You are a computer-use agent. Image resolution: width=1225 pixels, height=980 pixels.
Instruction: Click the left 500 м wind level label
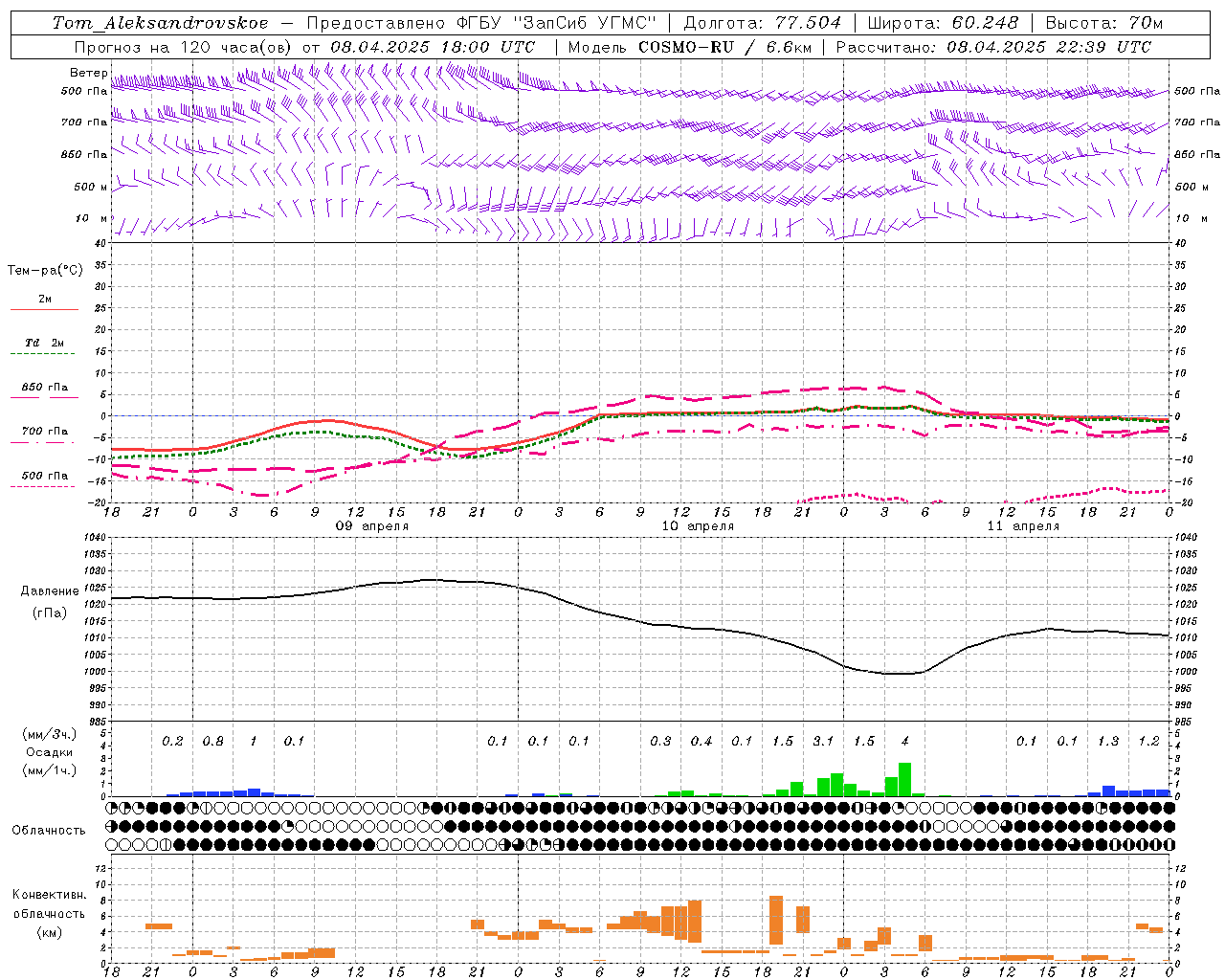[91, 187]
